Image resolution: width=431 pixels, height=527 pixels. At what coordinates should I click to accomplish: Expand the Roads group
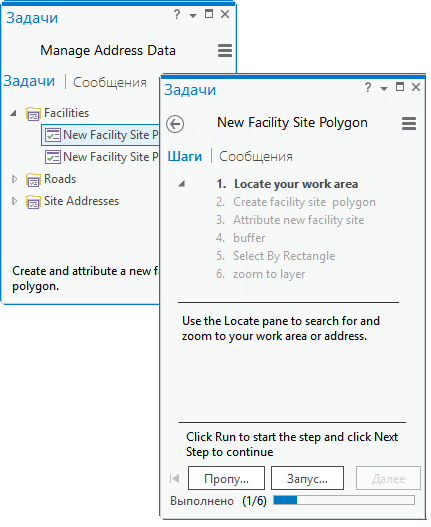tap(14, 179)
